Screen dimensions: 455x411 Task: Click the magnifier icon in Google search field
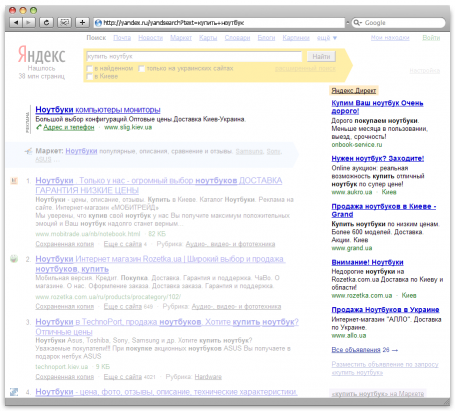[x=357, y=23]
